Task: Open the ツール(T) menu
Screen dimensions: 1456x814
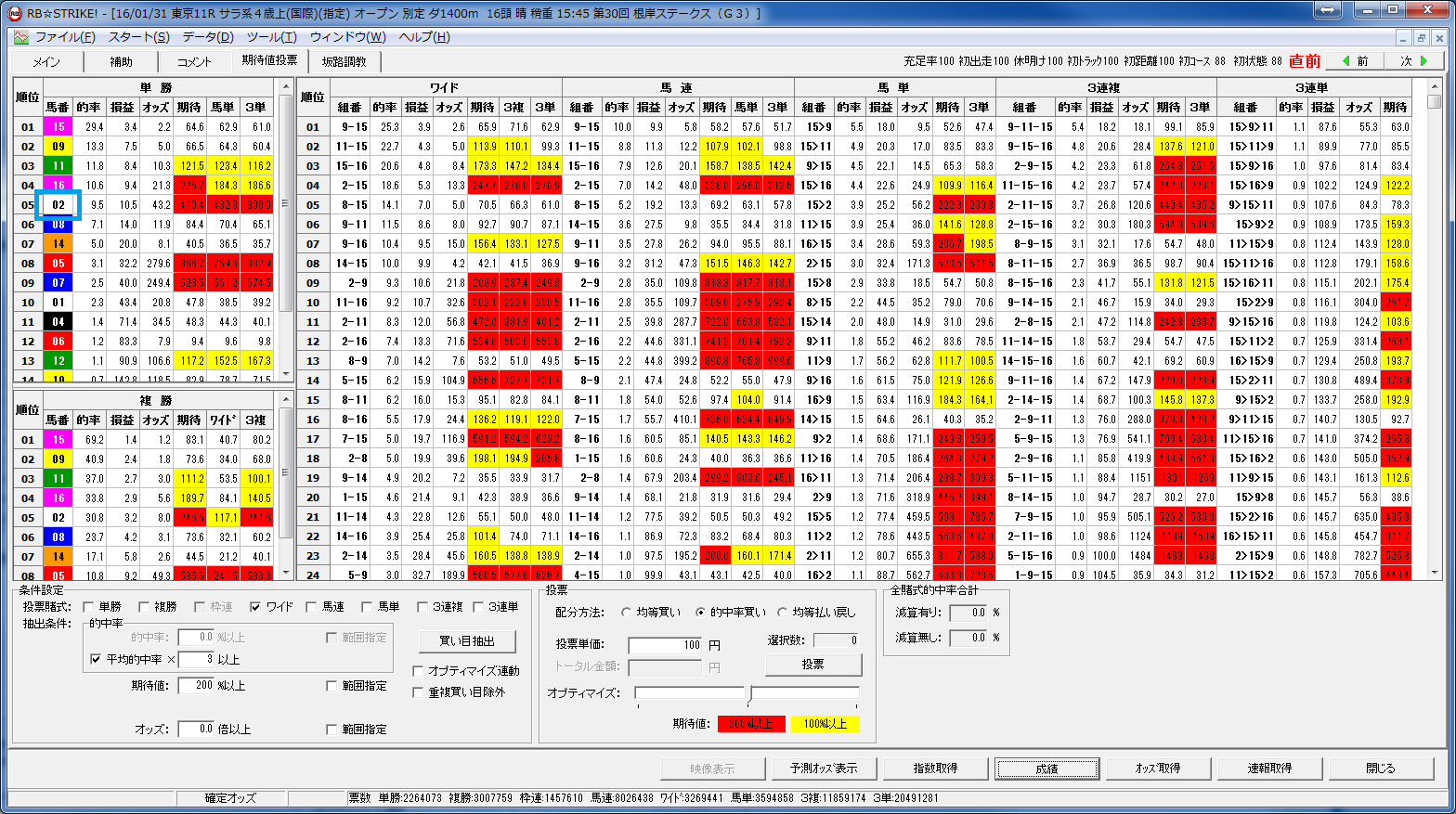Action: point(271,37)
